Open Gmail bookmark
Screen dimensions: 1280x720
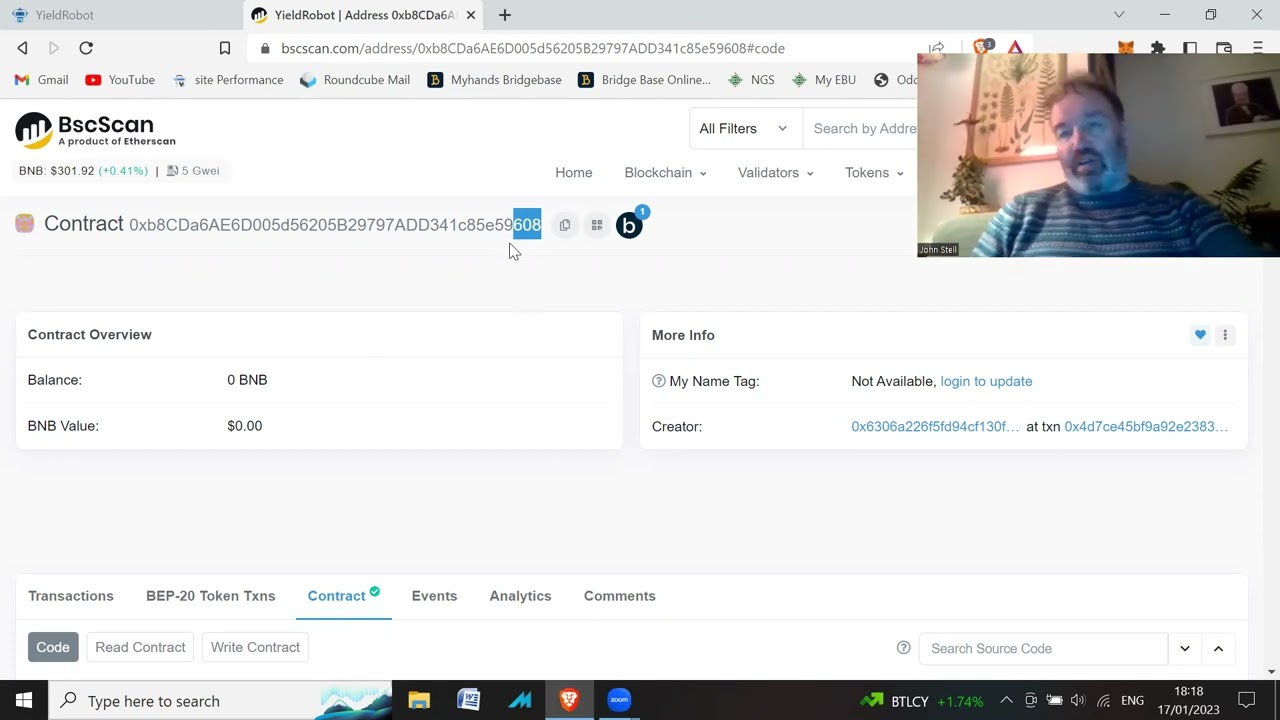click(x=41, y=80)
